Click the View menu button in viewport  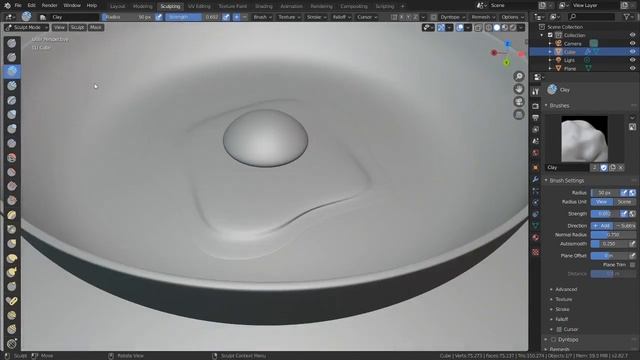[59, 27]
